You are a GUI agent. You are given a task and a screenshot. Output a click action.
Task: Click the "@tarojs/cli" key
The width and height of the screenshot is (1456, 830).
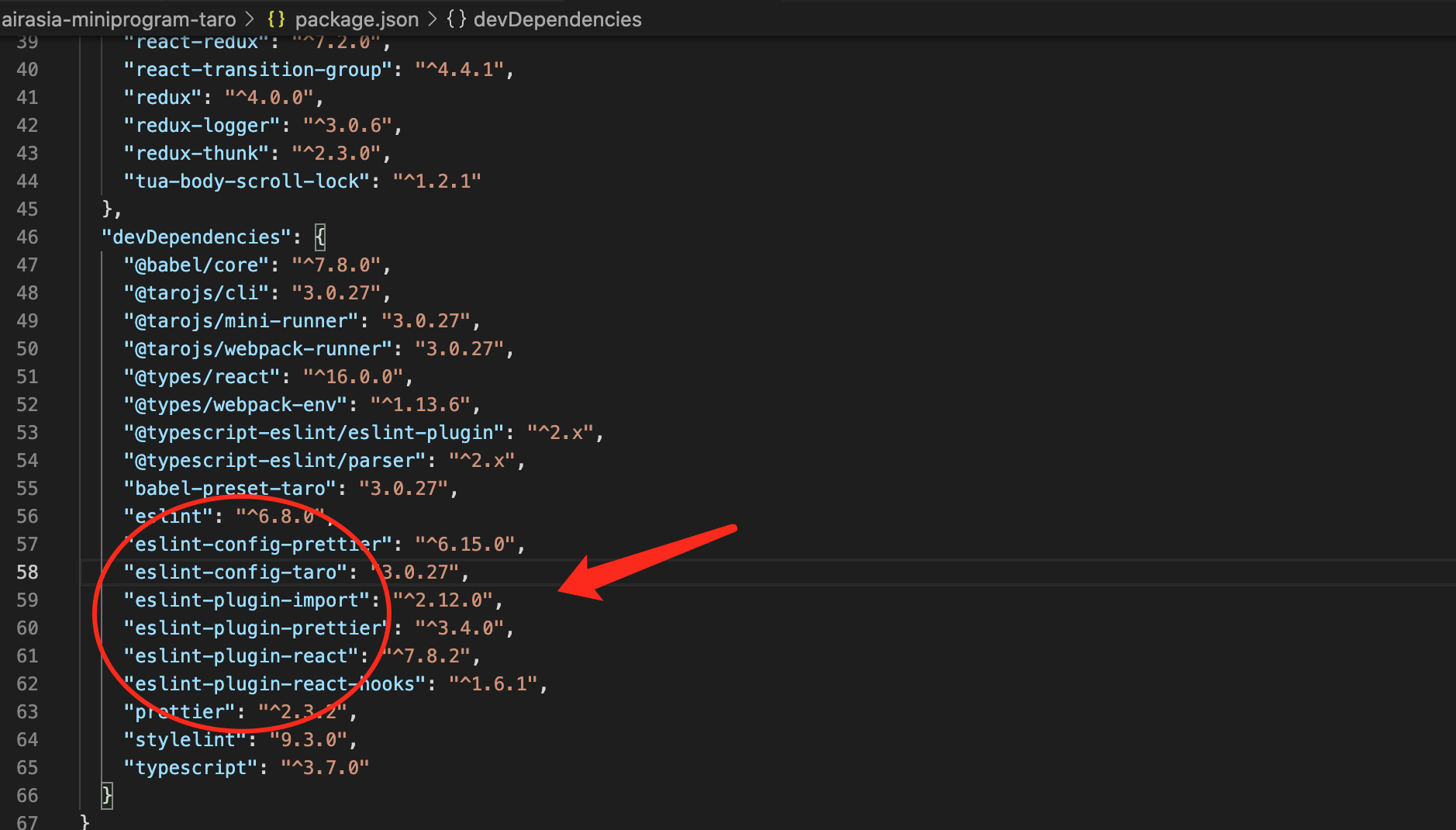(196, 293)
